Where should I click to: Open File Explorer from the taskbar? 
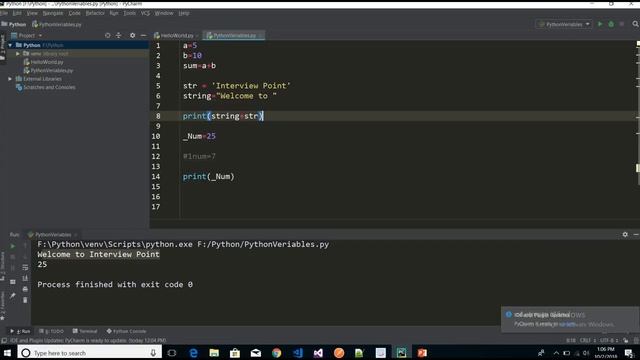[214, 353]
